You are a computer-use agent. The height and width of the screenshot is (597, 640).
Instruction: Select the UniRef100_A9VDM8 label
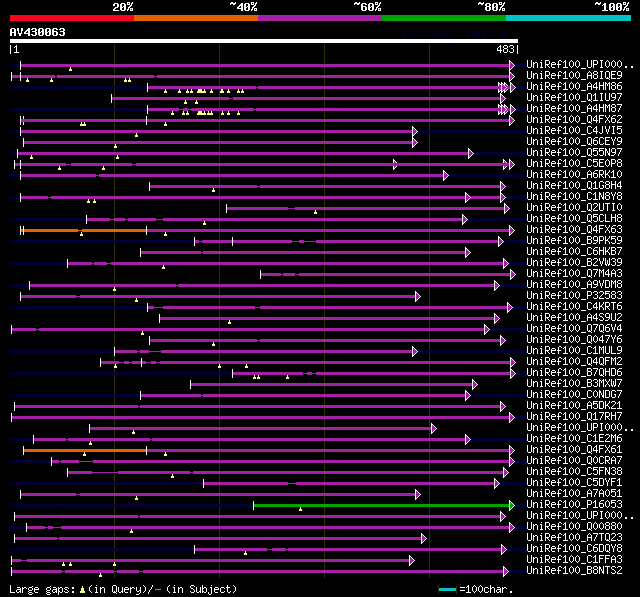pyautogui.click(x=574, y=285)
